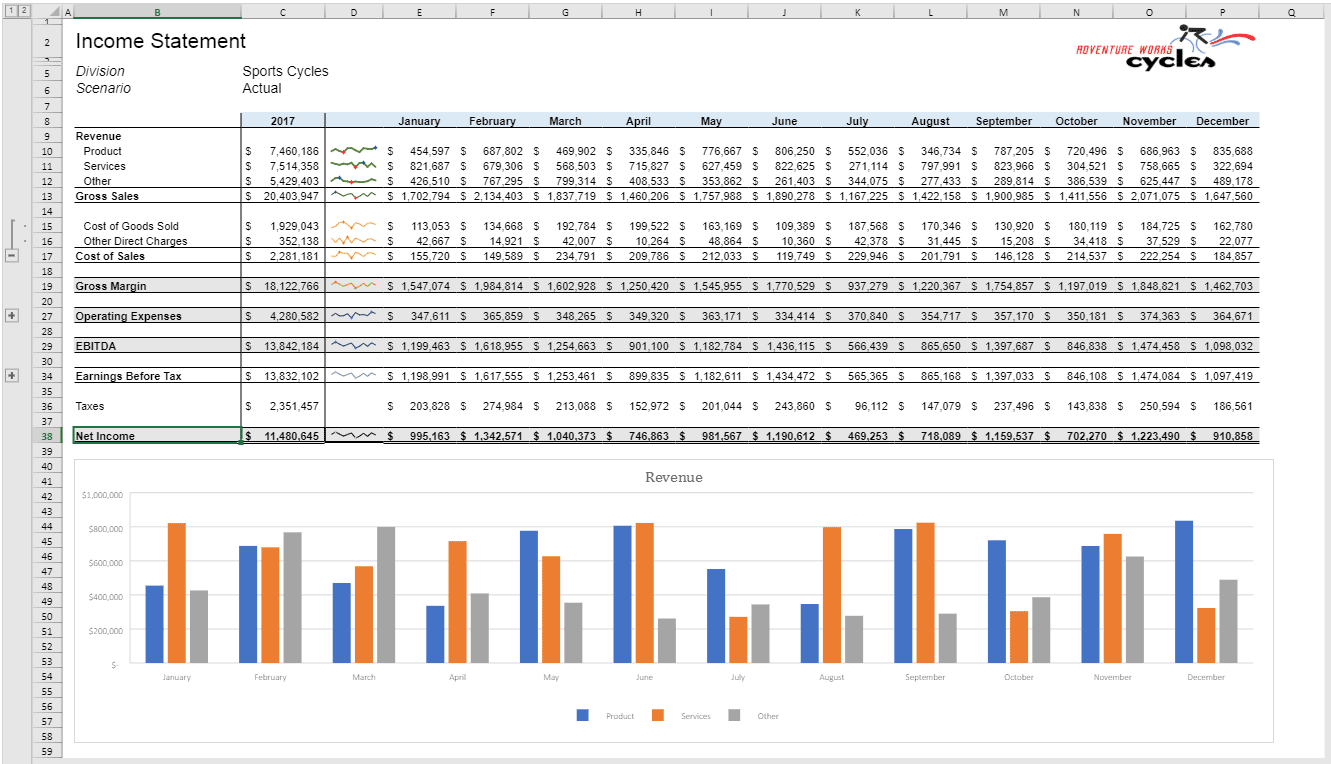Click the Adventure Works Cycles logo
This screenshot has width=1331, height=764.
1164,48
